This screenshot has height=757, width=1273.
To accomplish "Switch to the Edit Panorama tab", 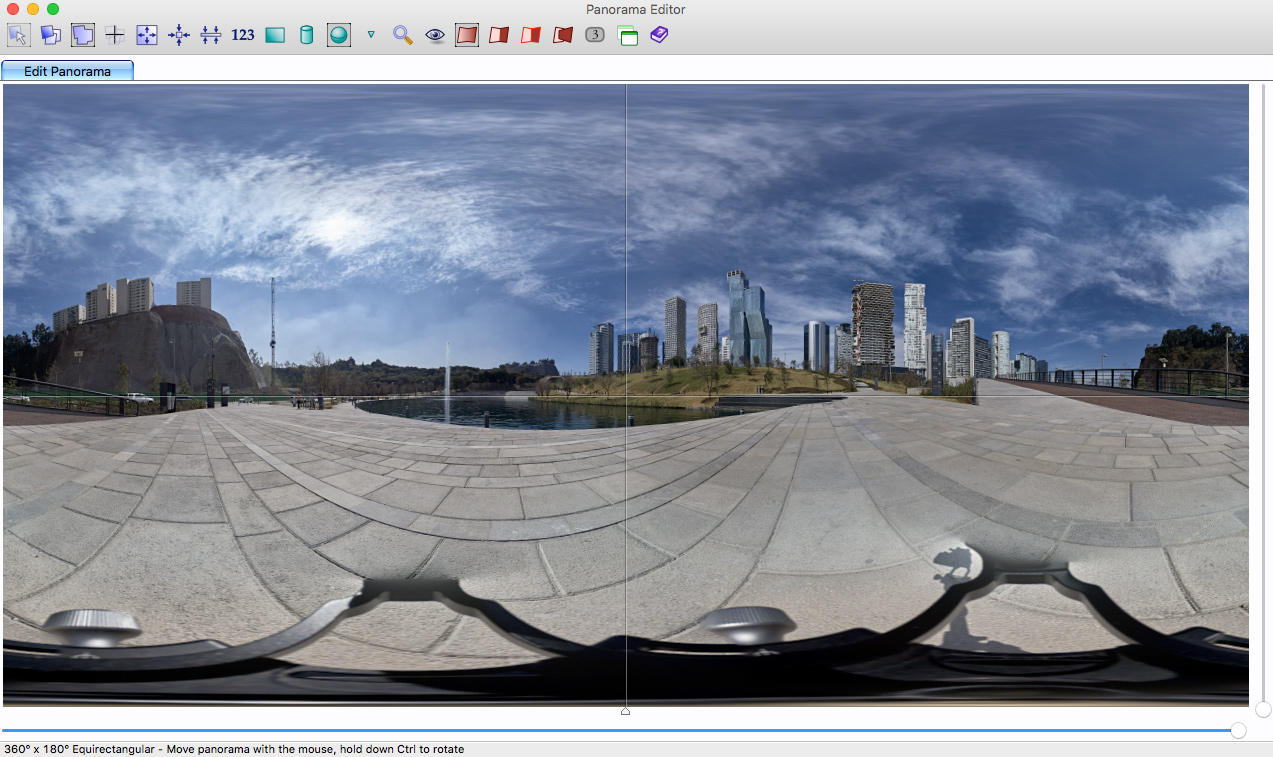I will [x=67, y=71].
